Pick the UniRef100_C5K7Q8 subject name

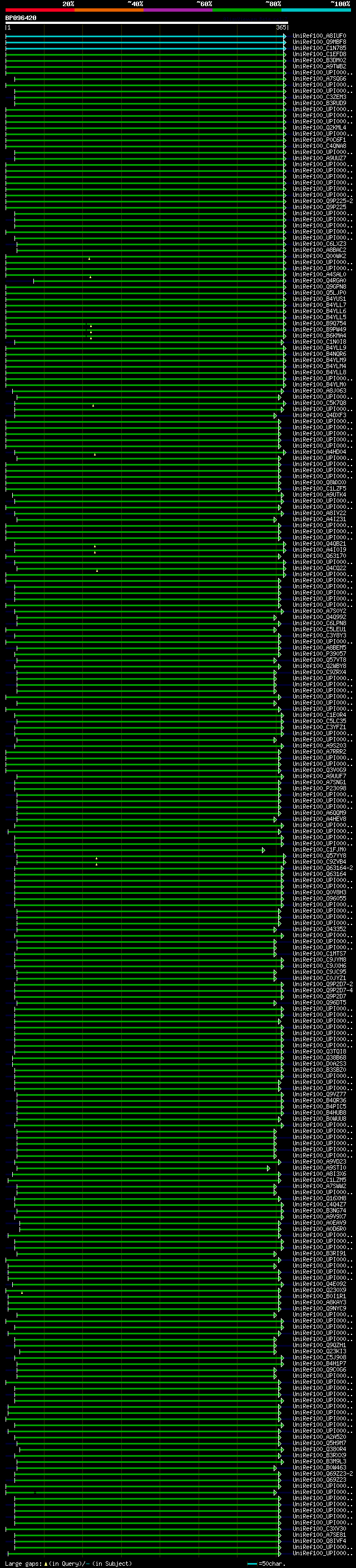click(x=319, y=403)
